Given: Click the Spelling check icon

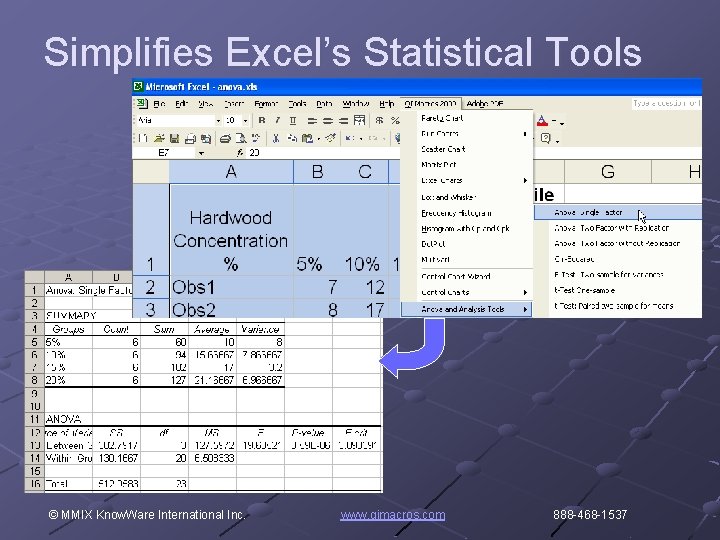Looking at the screenshot, I should [x=256, y=138].
